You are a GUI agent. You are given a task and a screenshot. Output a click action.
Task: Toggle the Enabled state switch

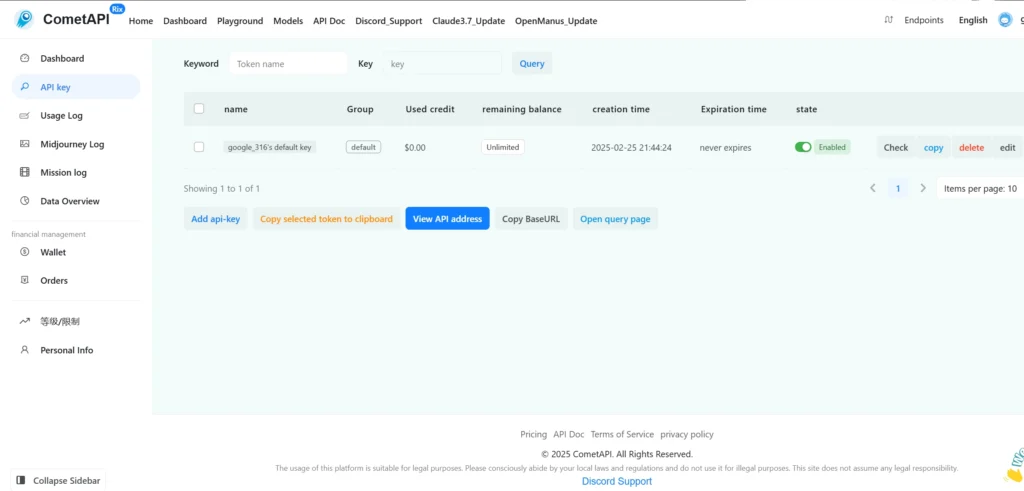(803, 147)
